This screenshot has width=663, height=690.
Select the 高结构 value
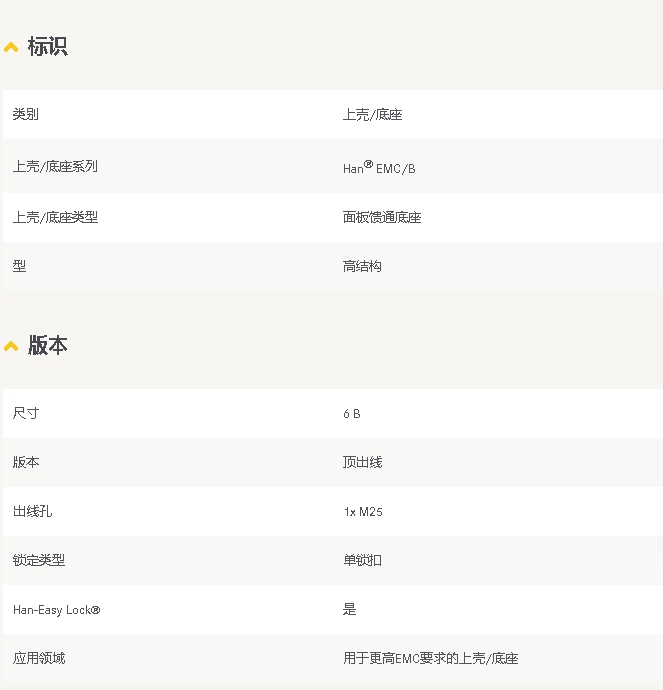point(362,266)
